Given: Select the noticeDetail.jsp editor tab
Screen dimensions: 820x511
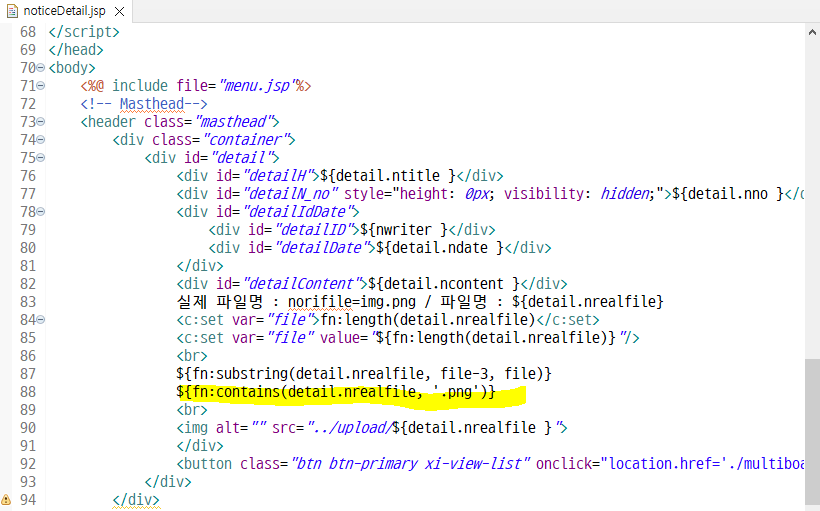Looking at the screenshot, I should (66, 11).
